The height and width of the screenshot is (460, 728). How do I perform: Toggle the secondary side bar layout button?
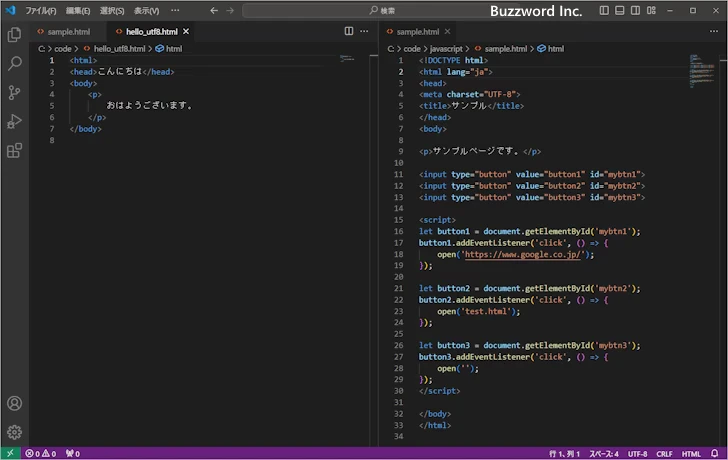[x=637, y=10]
